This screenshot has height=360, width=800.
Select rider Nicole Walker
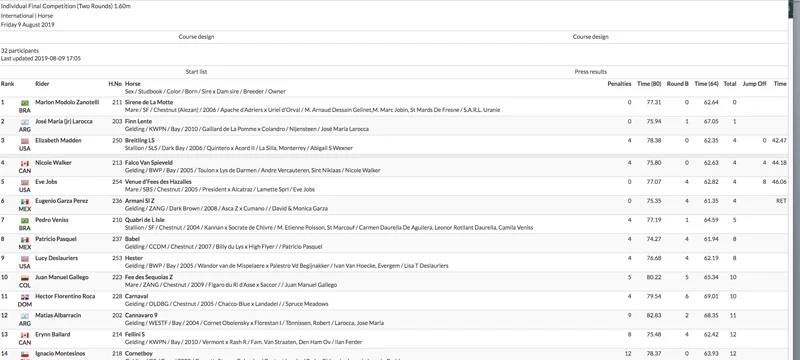53,163
